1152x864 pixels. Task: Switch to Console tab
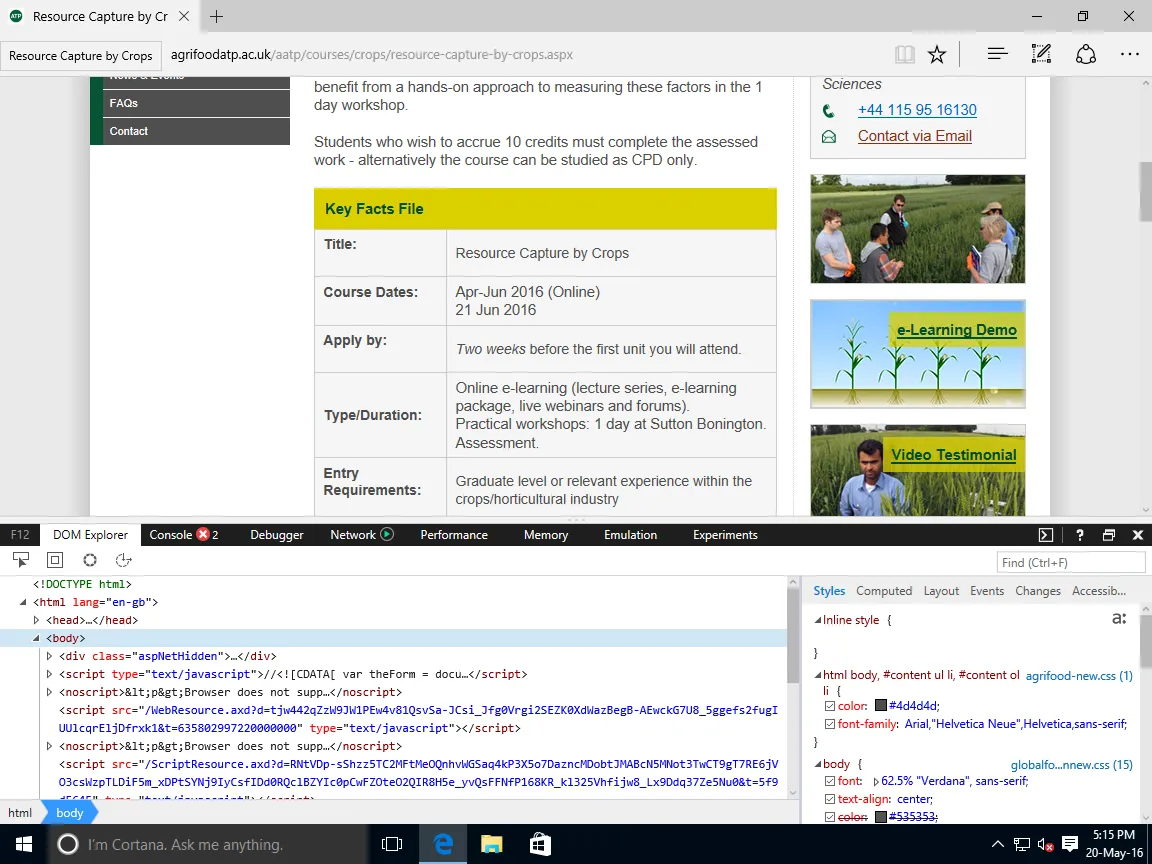(170, 535)
